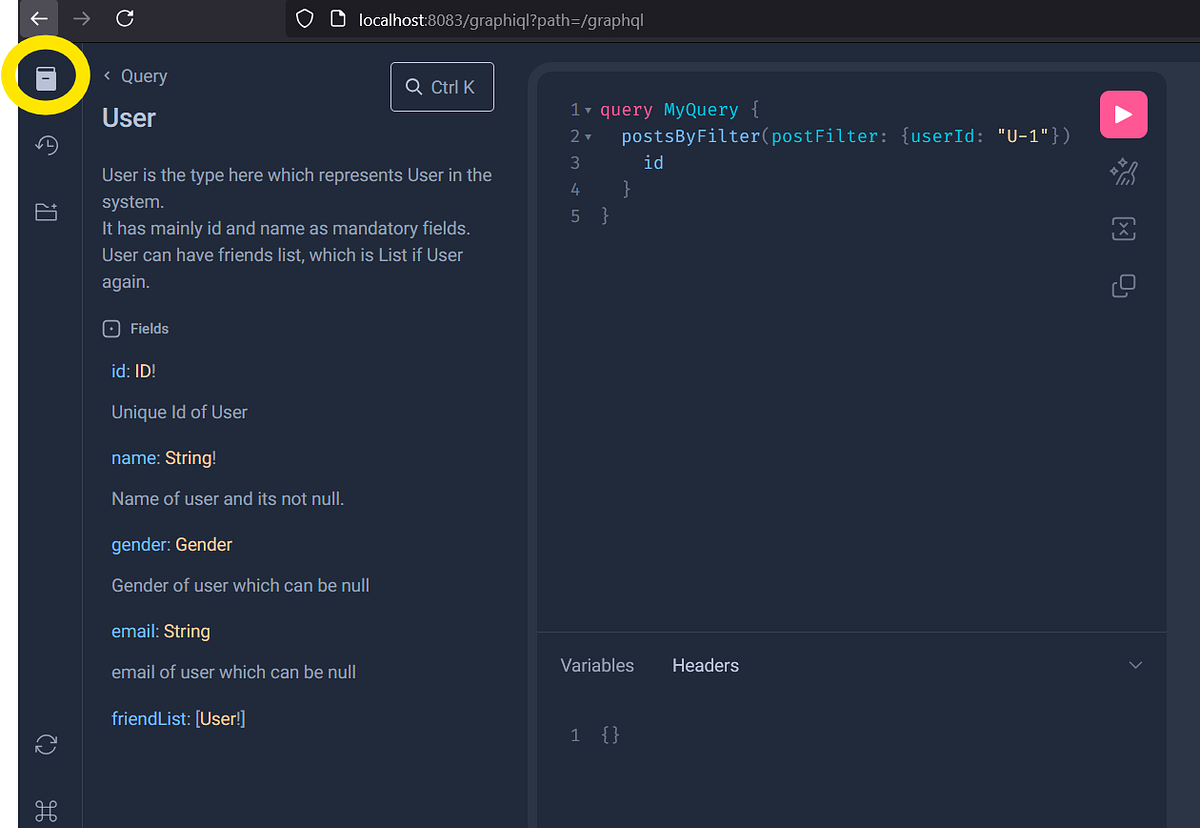This screenshot has width=1200, height=828.
Task: Open the GraphiQL Explorer folder icon
Action: [46, 212]
